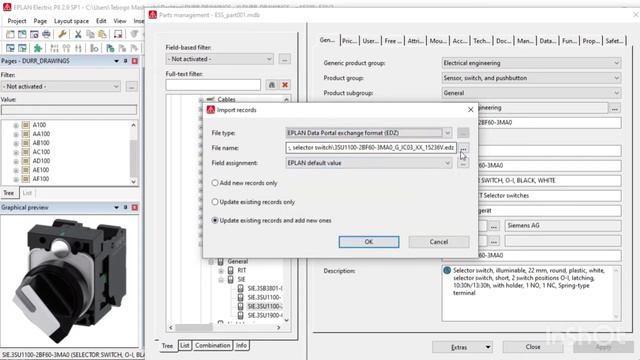640x360 pixels.
Task: Click the SIE.3SU1900 part icon
Action: click(240, 315)
